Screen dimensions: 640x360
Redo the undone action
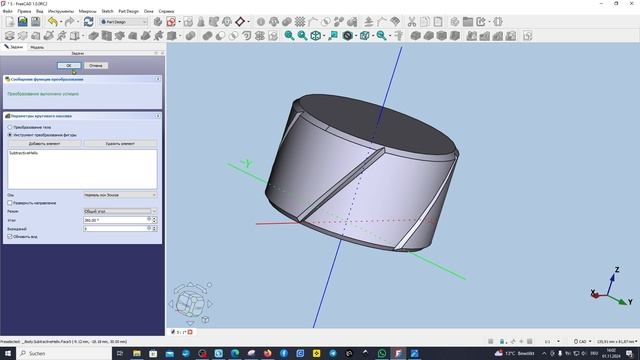(x=69, y=22)
